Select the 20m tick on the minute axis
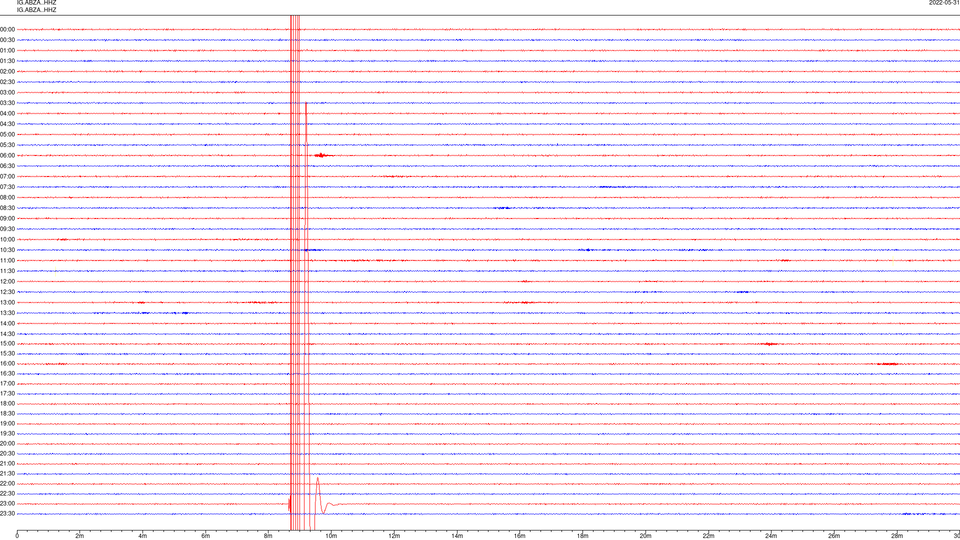Screen dimensions: 960x540 pyautogui.click(x=645, y=536)
